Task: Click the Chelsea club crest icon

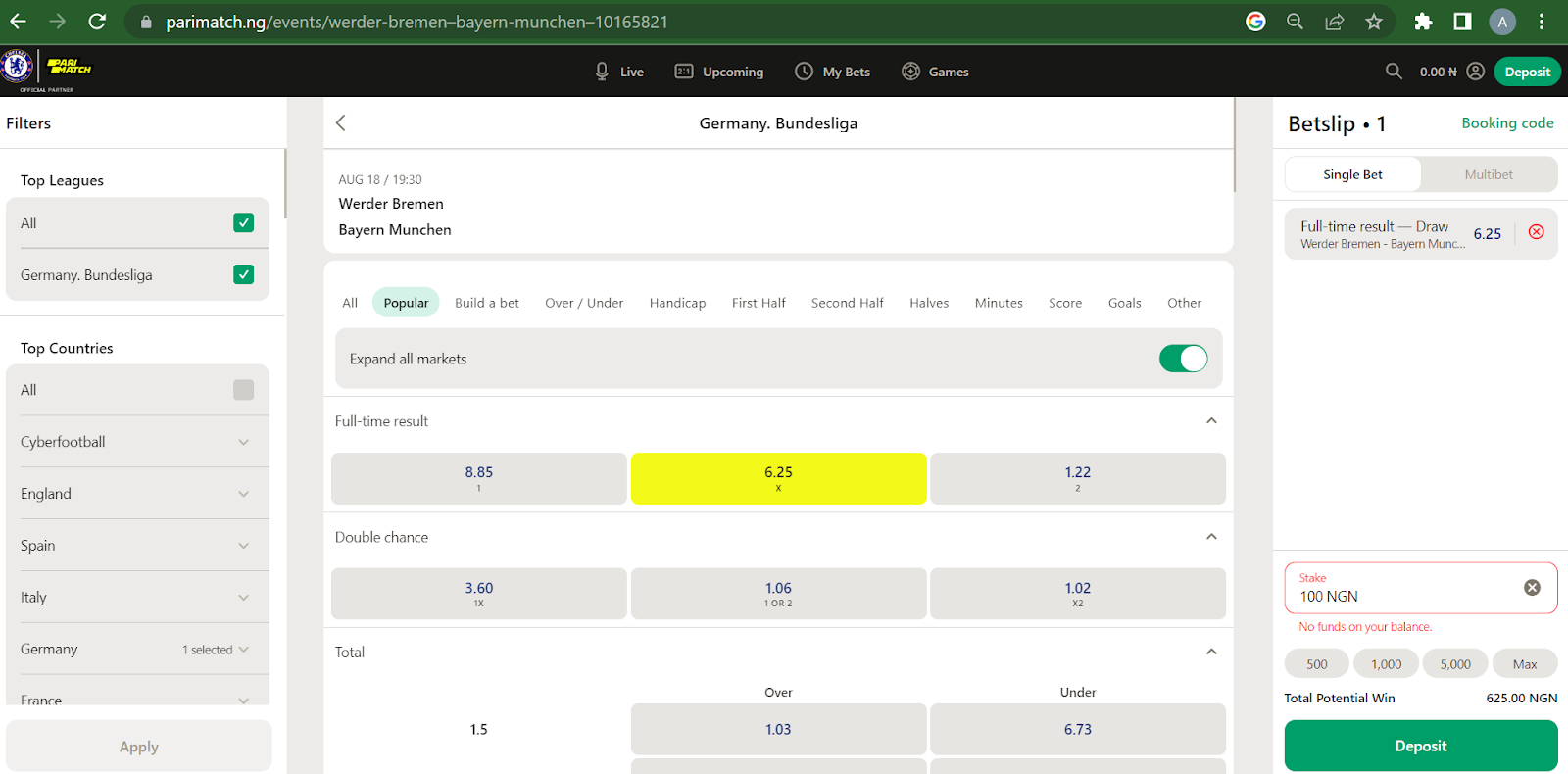Action: (16, 67)
